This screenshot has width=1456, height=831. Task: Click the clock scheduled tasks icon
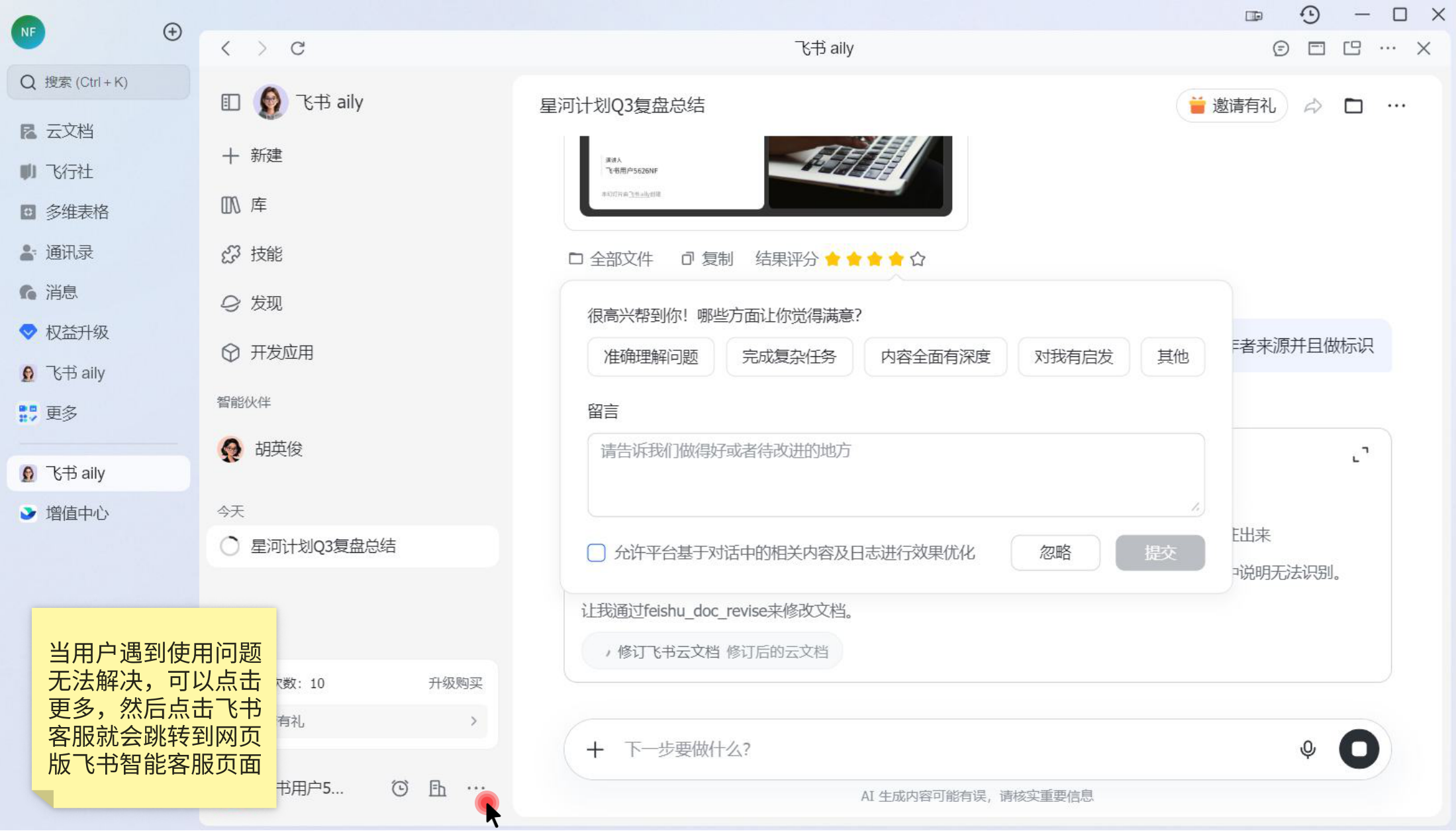tap(400, 789)
